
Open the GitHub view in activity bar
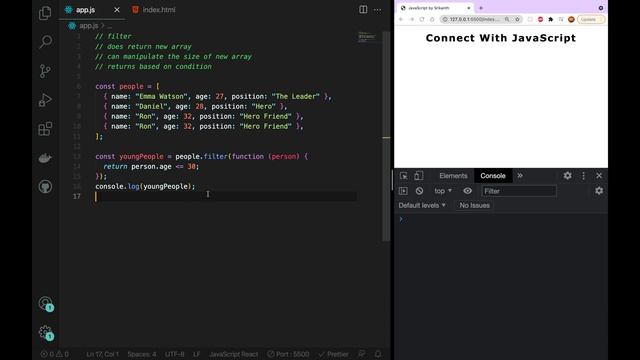click(45, 187)
